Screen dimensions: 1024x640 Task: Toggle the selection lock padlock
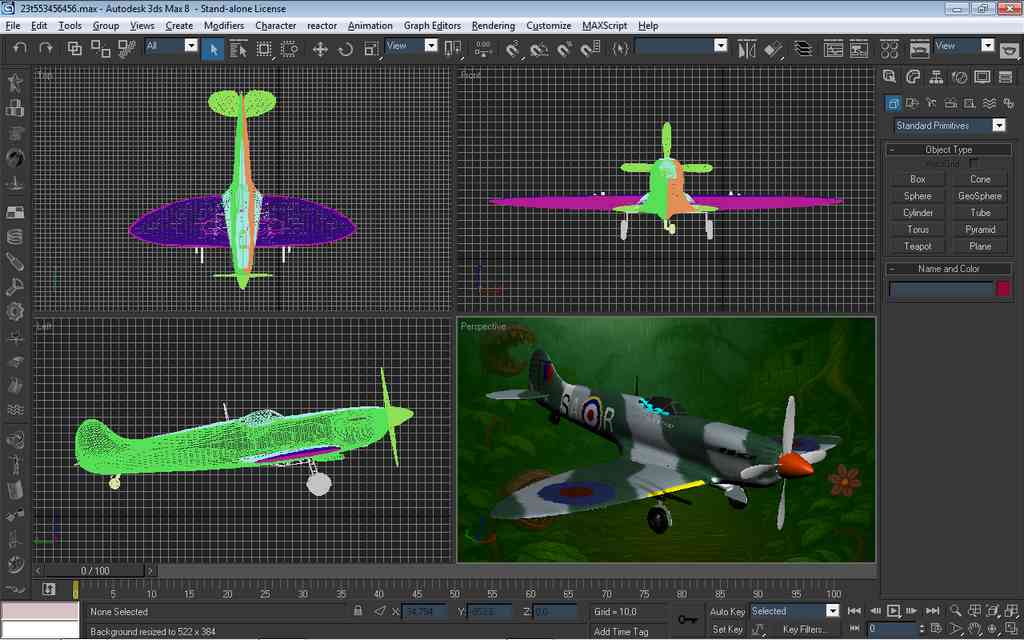pyautogui.click(x=358, y=611)
